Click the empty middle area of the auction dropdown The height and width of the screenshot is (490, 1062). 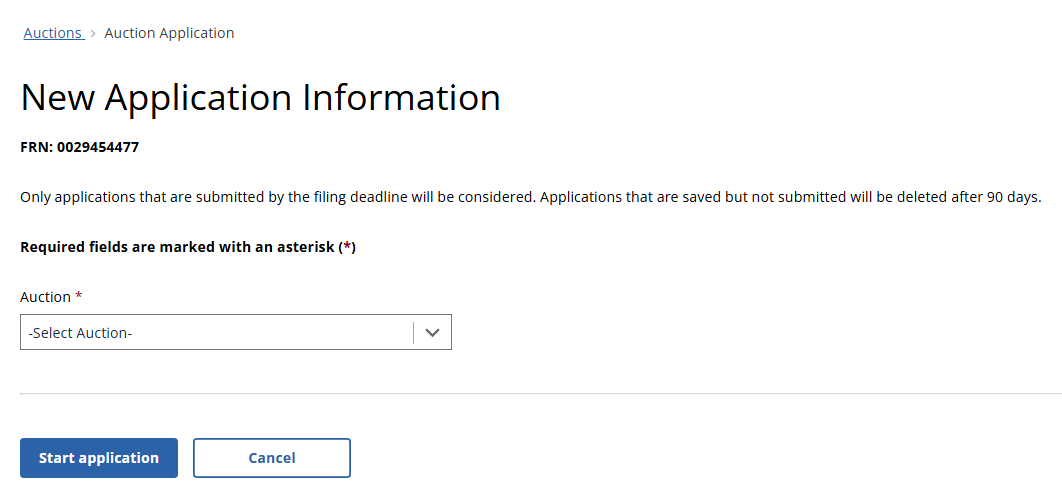(x=270, y=333)
